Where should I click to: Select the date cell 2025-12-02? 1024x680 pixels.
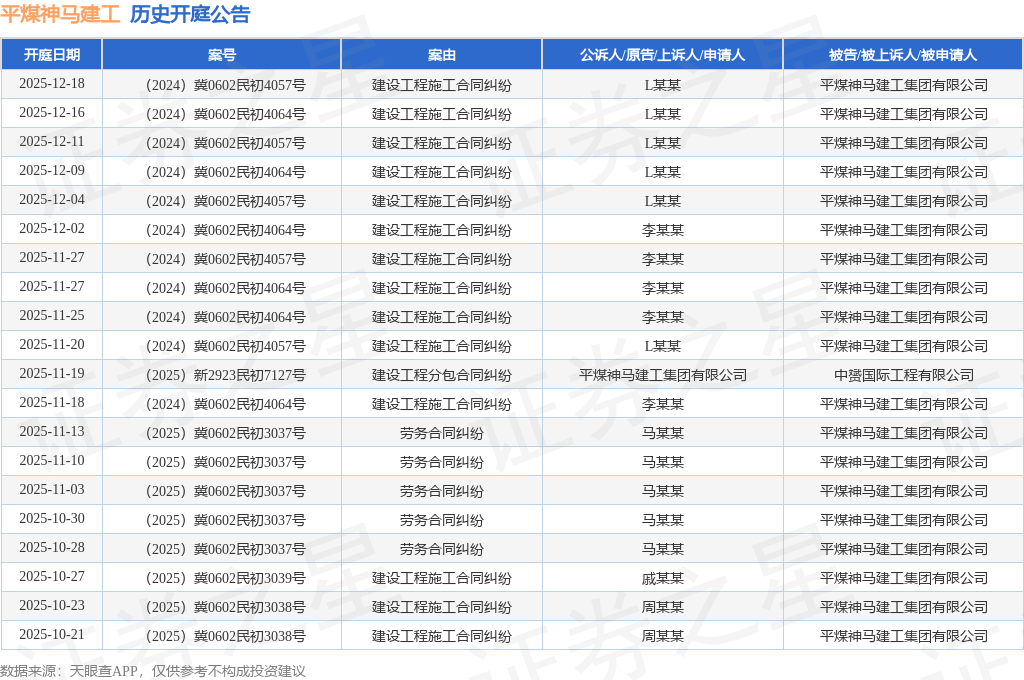(52, 229)
